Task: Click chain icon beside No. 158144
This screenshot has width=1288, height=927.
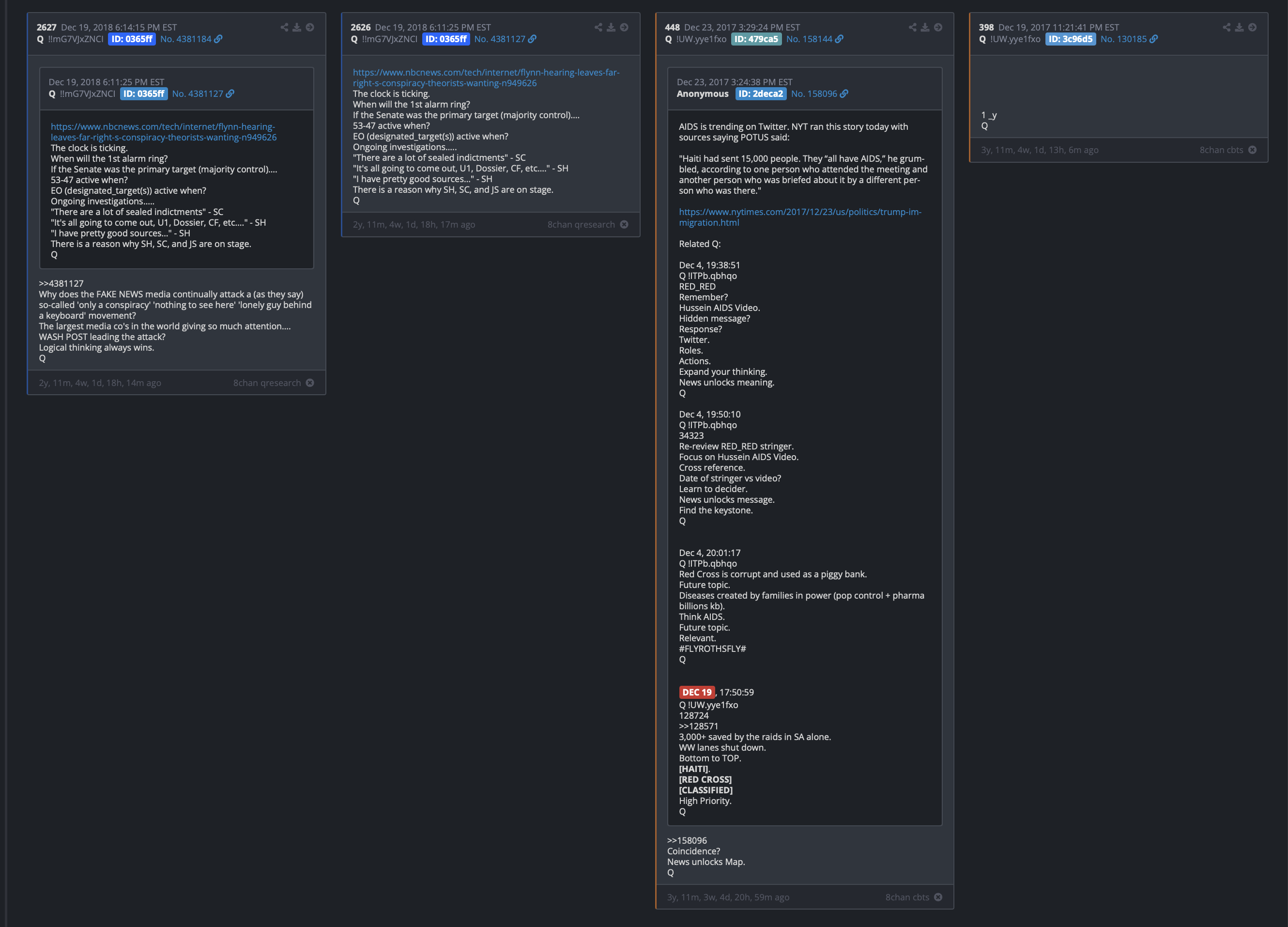Action: point(839,39)
